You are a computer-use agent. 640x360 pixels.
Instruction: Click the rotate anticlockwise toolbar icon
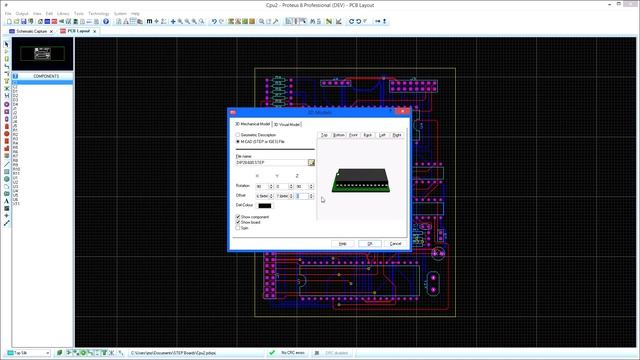point(358,21)
